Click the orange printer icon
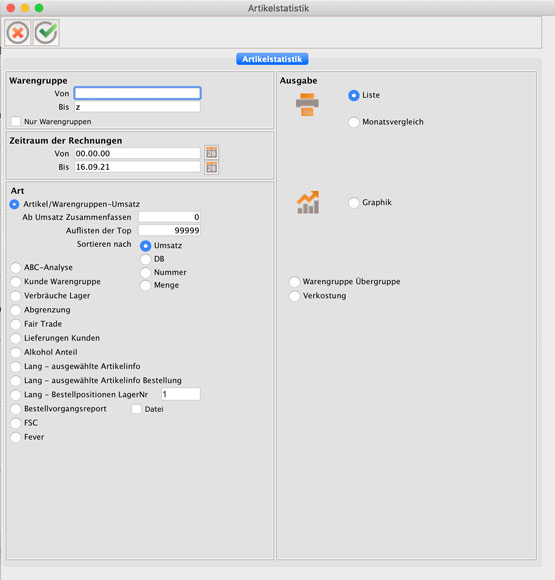Viewport: 555px width, 580px height. (x=307, y=104)
